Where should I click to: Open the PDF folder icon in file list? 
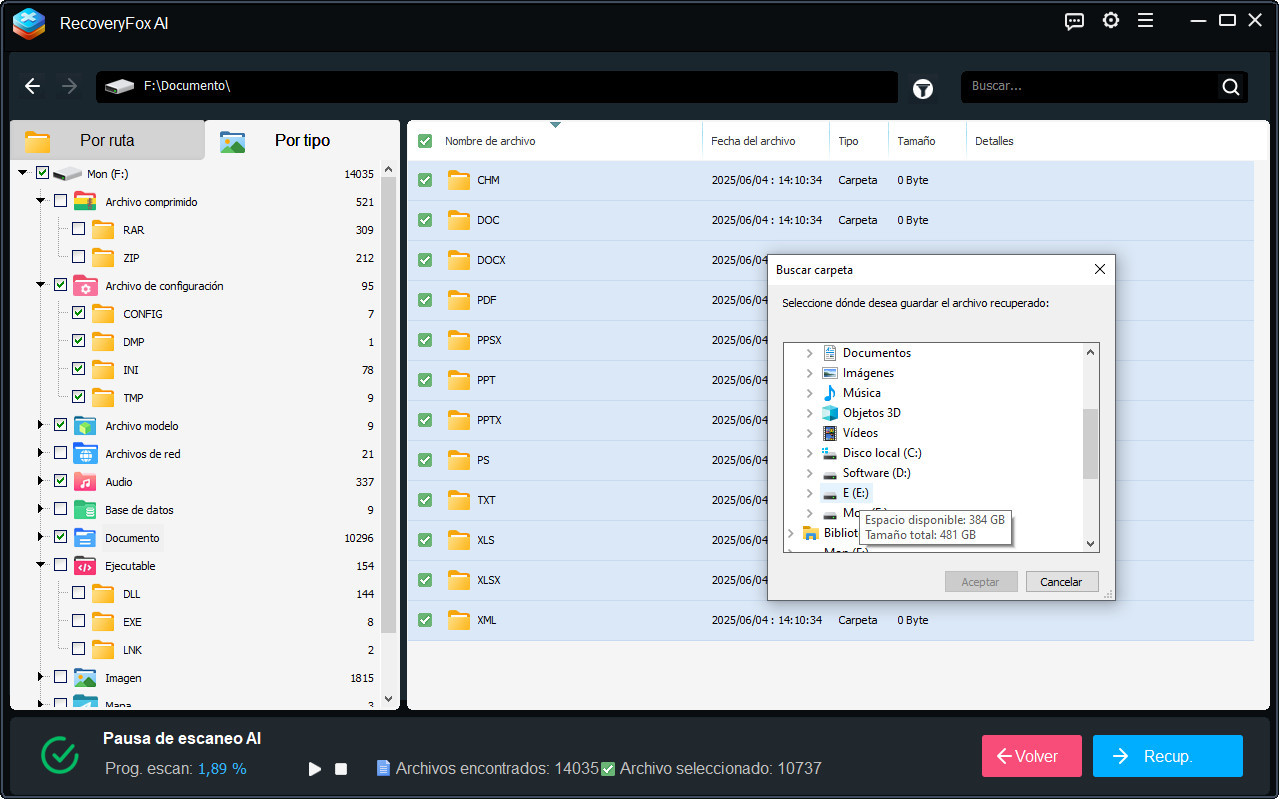(x=459, y=300)
